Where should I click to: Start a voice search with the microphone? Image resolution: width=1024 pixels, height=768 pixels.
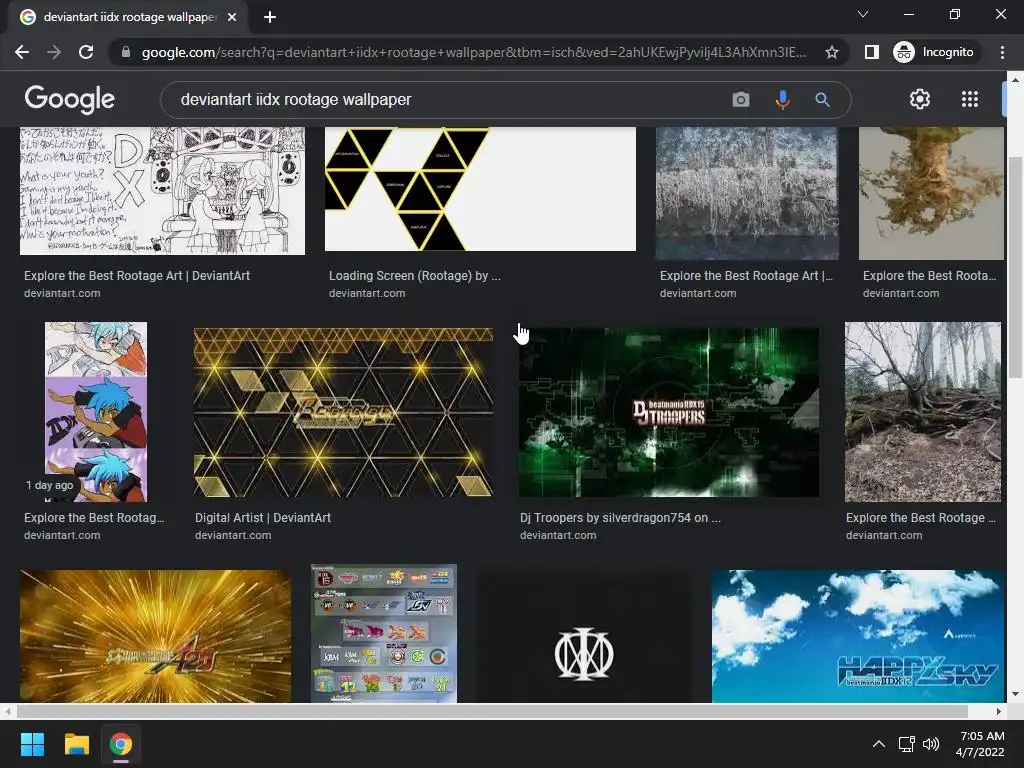782,99
